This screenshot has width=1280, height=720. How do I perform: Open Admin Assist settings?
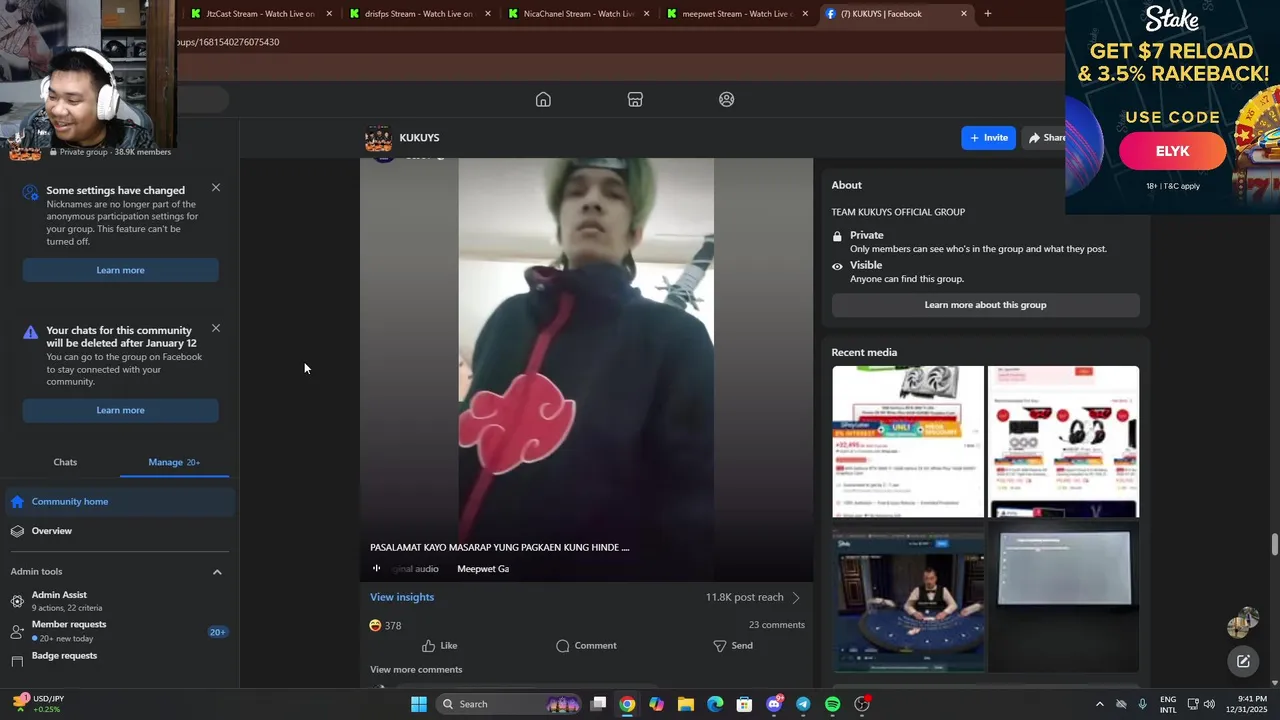118,600
